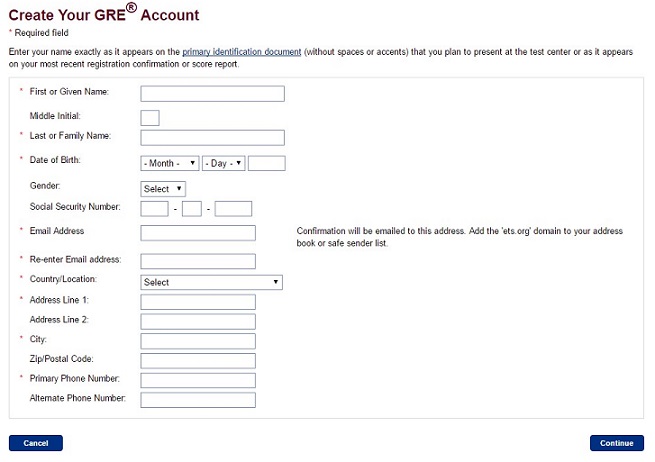Focus the First or Given Name field
Screen dimensions: 655x462
[213, 94]
